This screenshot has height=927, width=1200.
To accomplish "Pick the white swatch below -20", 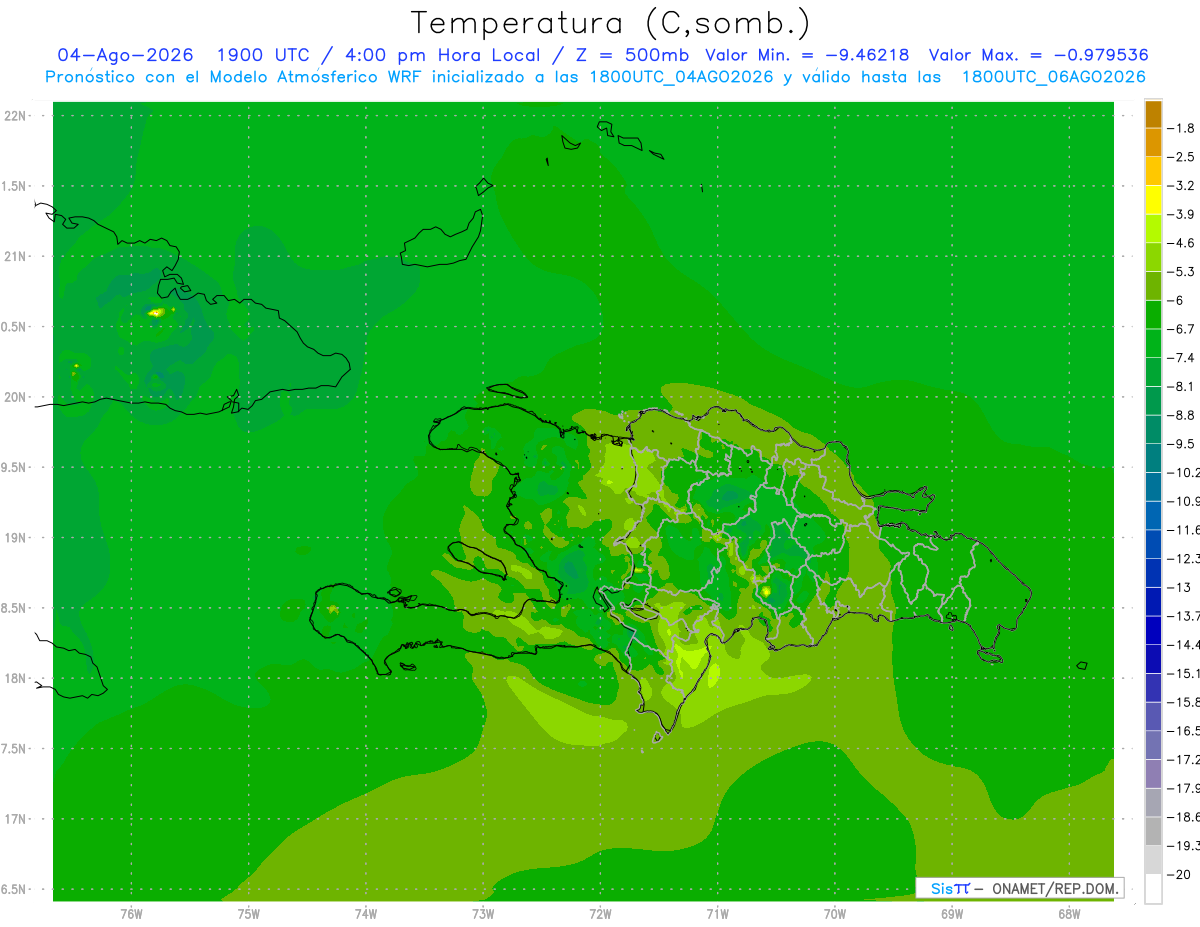I will (x=1153, y=888).
